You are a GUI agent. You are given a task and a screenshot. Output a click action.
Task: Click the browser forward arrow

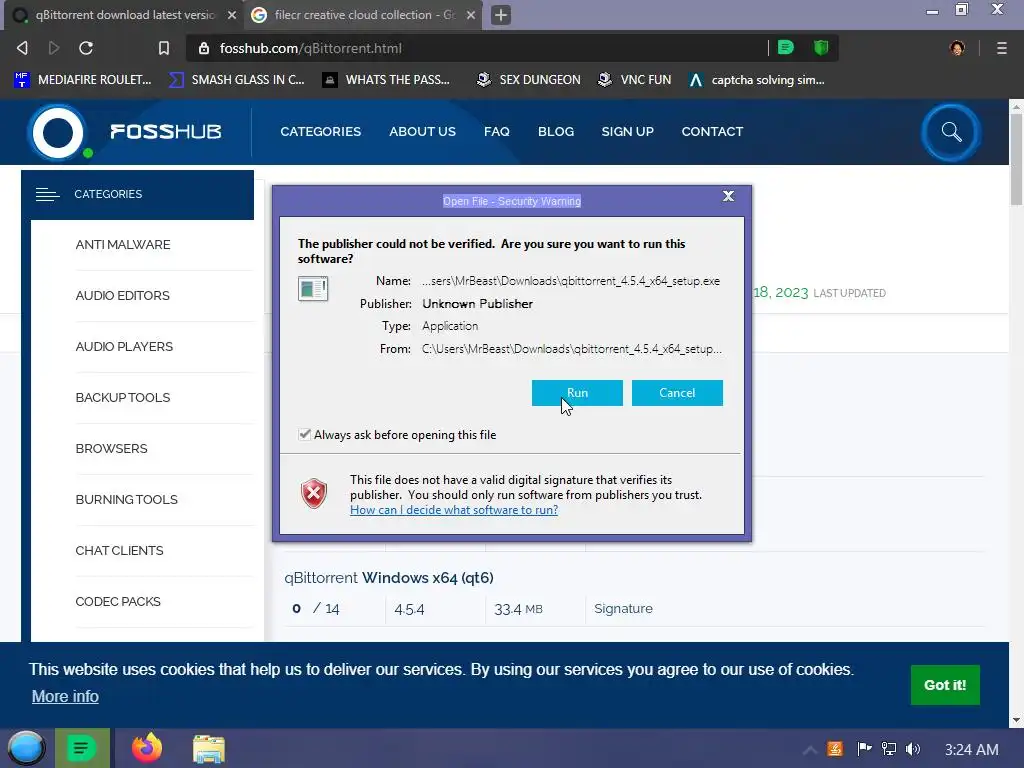(54, 48)
